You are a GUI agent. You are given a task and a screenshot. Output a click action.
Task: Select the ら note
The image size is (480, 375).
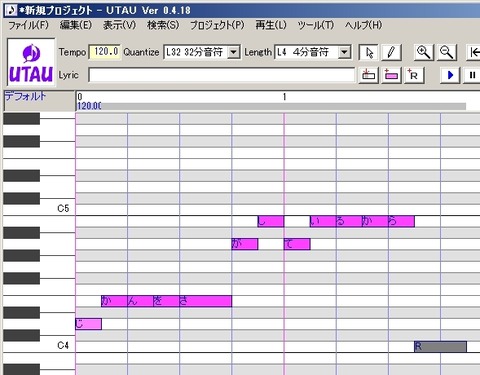pyautogui.click(x=401, y=221)
